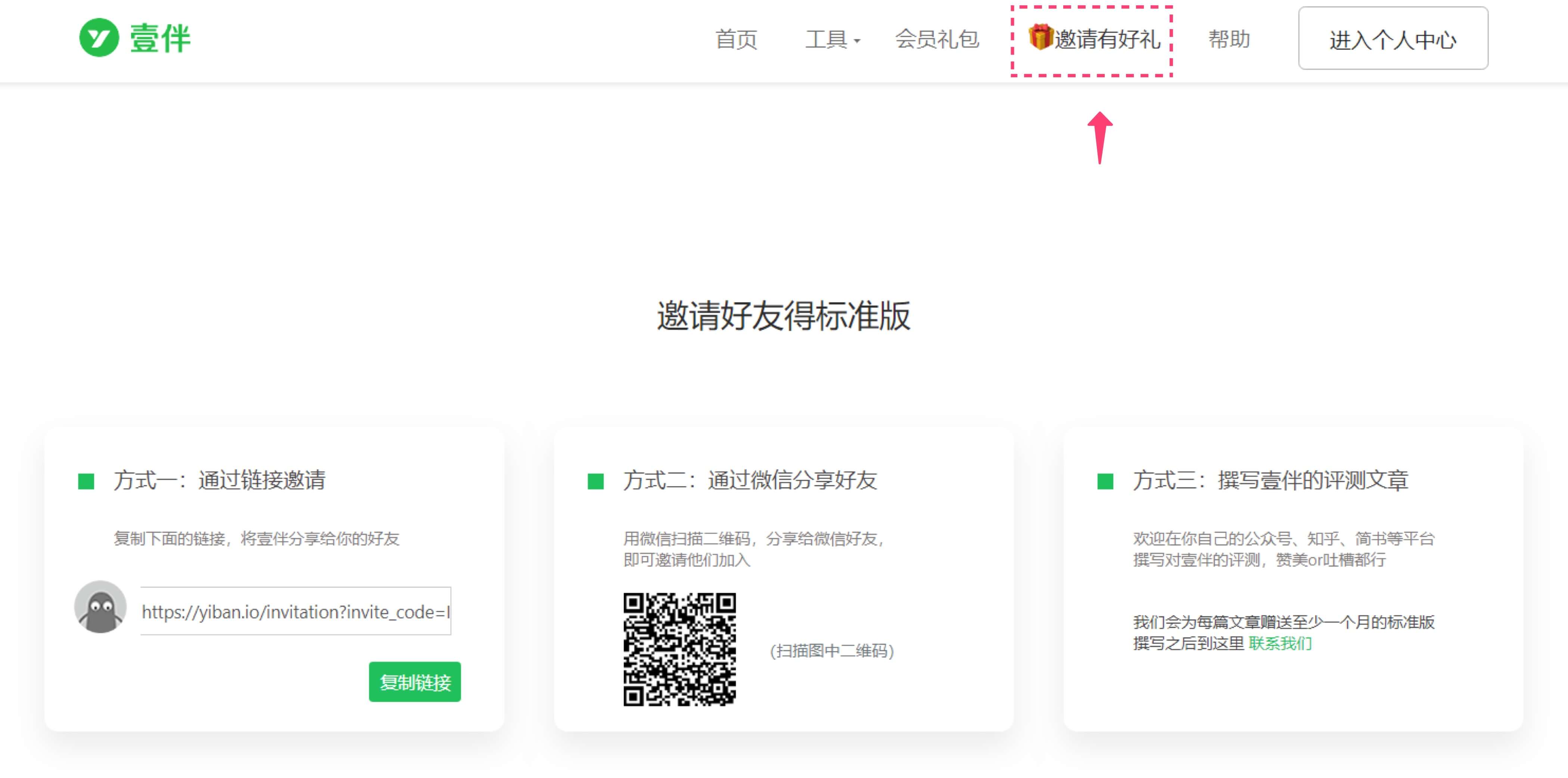The width and height of the screenshot is (1568, 778).
Task: Open the 首页 navigation item
Action: tap(736, 40)
